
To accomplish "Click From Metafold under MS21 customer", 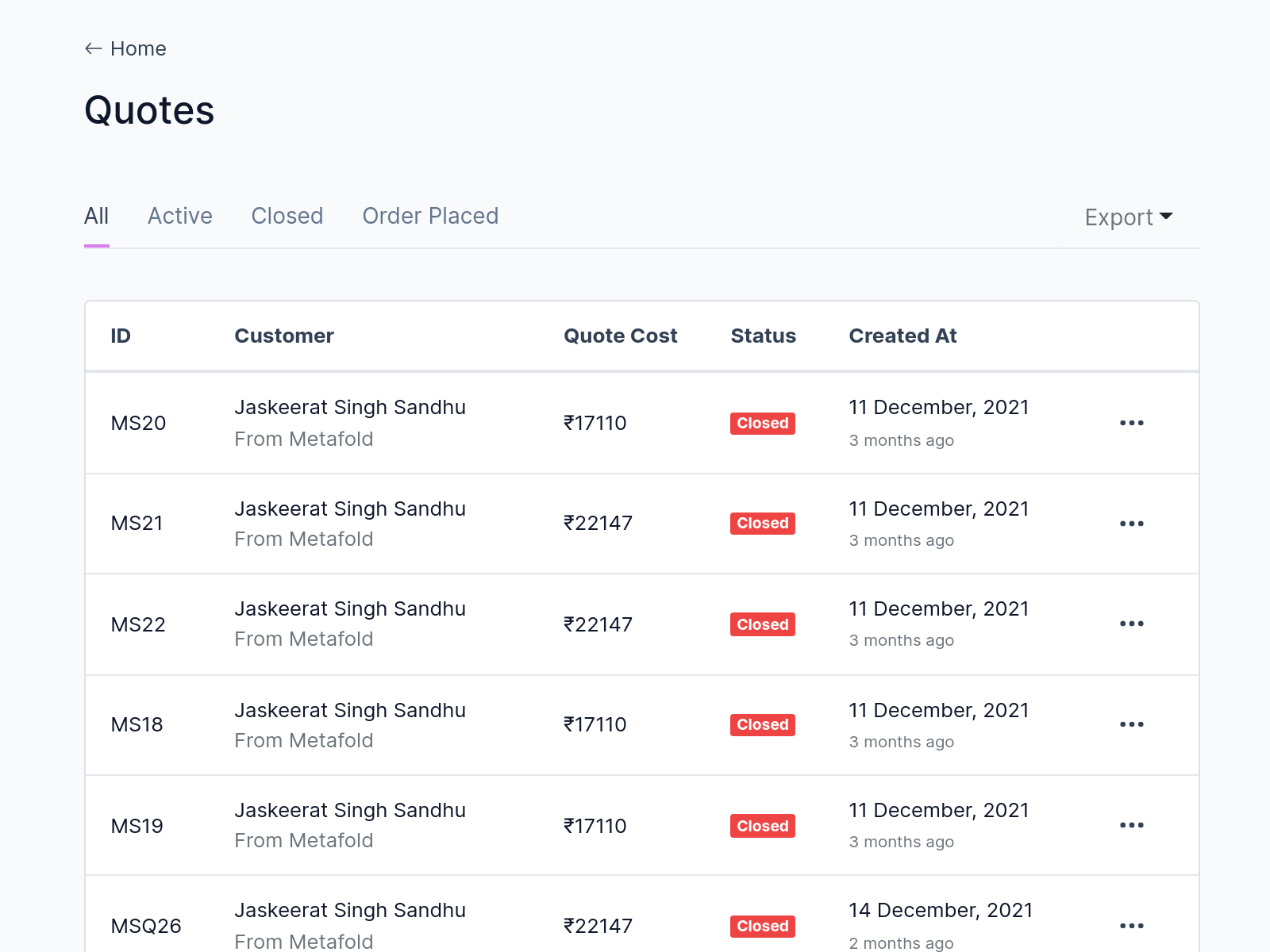I will click(304, 539).
